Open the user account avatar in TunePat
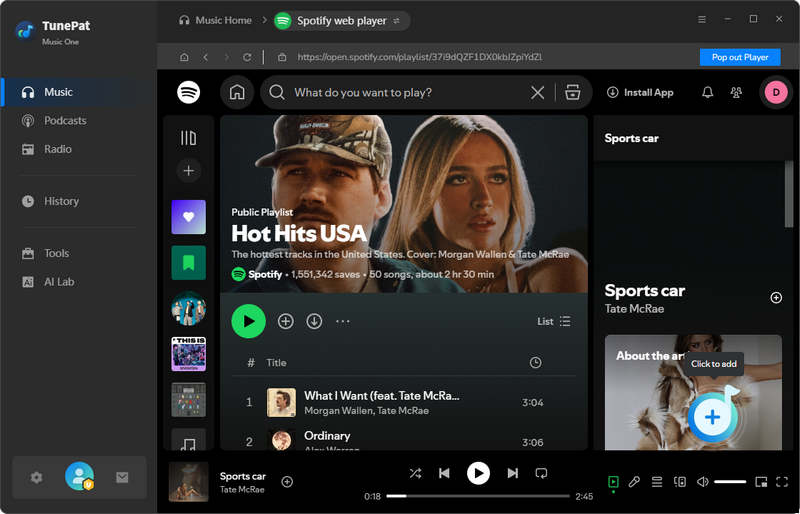The width and height of the screenshot is (800, 514). click(79, 476)
